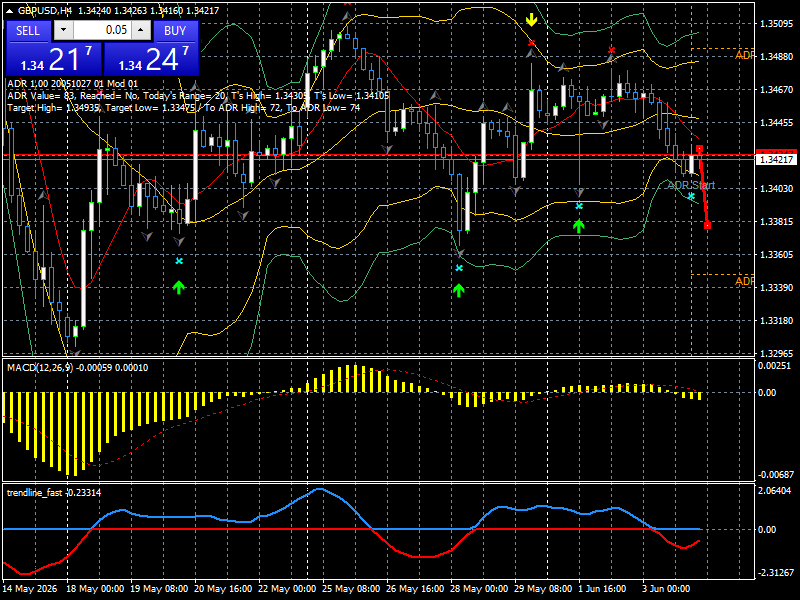Image resolution: width=800 pixels, height=600 pixels.
Task: Click the Target High= 1.34935 info line
Action: (x=184, y=108)
